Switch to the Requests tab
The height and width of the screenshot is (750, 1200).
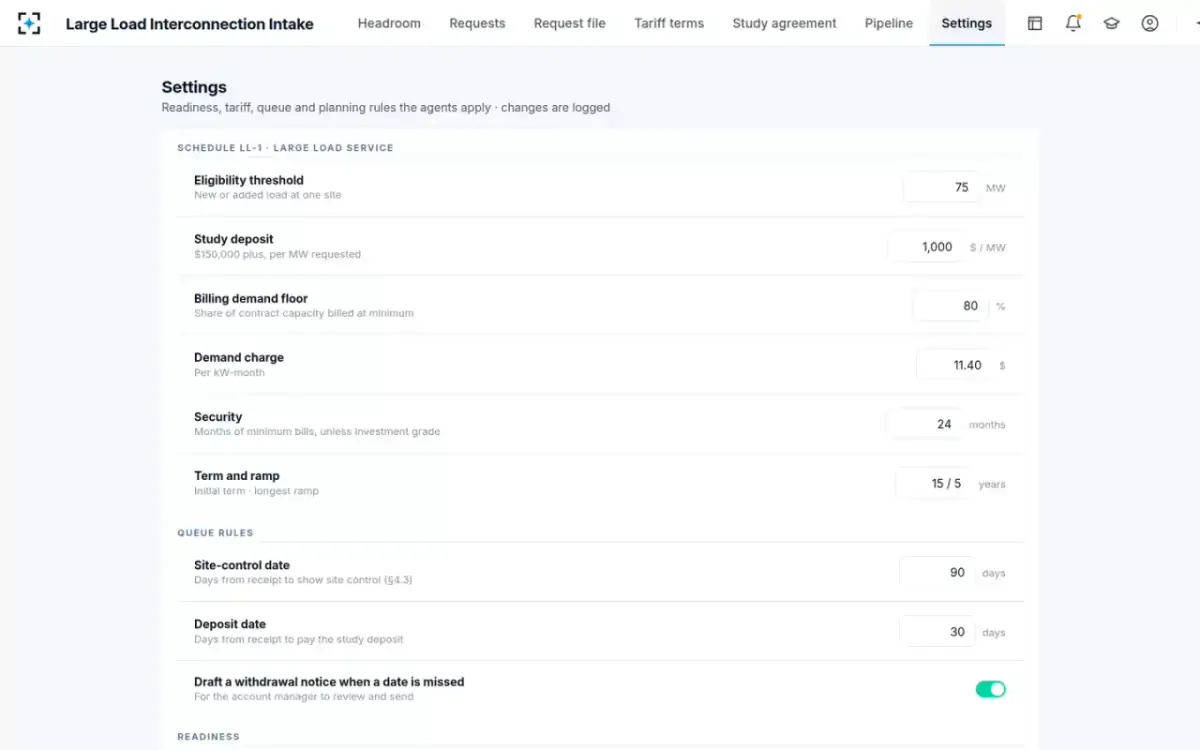(x=477, y=23)
